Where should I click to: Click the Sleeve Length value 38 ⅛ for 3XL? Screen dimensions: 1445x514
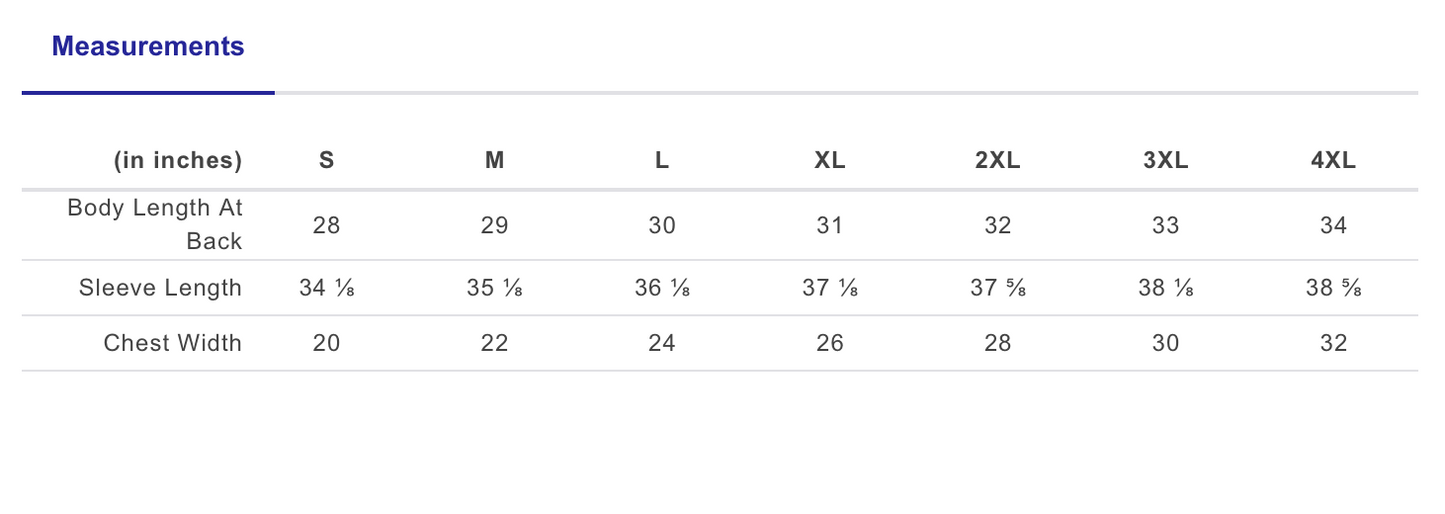[1166, 288]
